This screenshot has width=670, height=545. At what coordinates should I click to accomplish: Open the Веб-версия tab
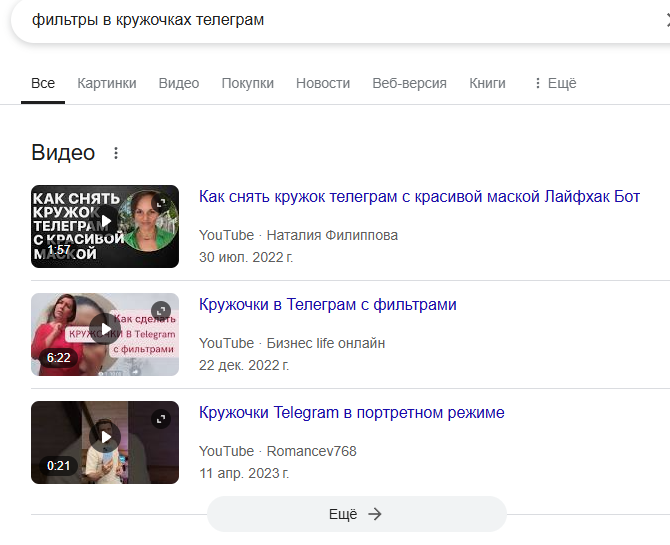409,84
